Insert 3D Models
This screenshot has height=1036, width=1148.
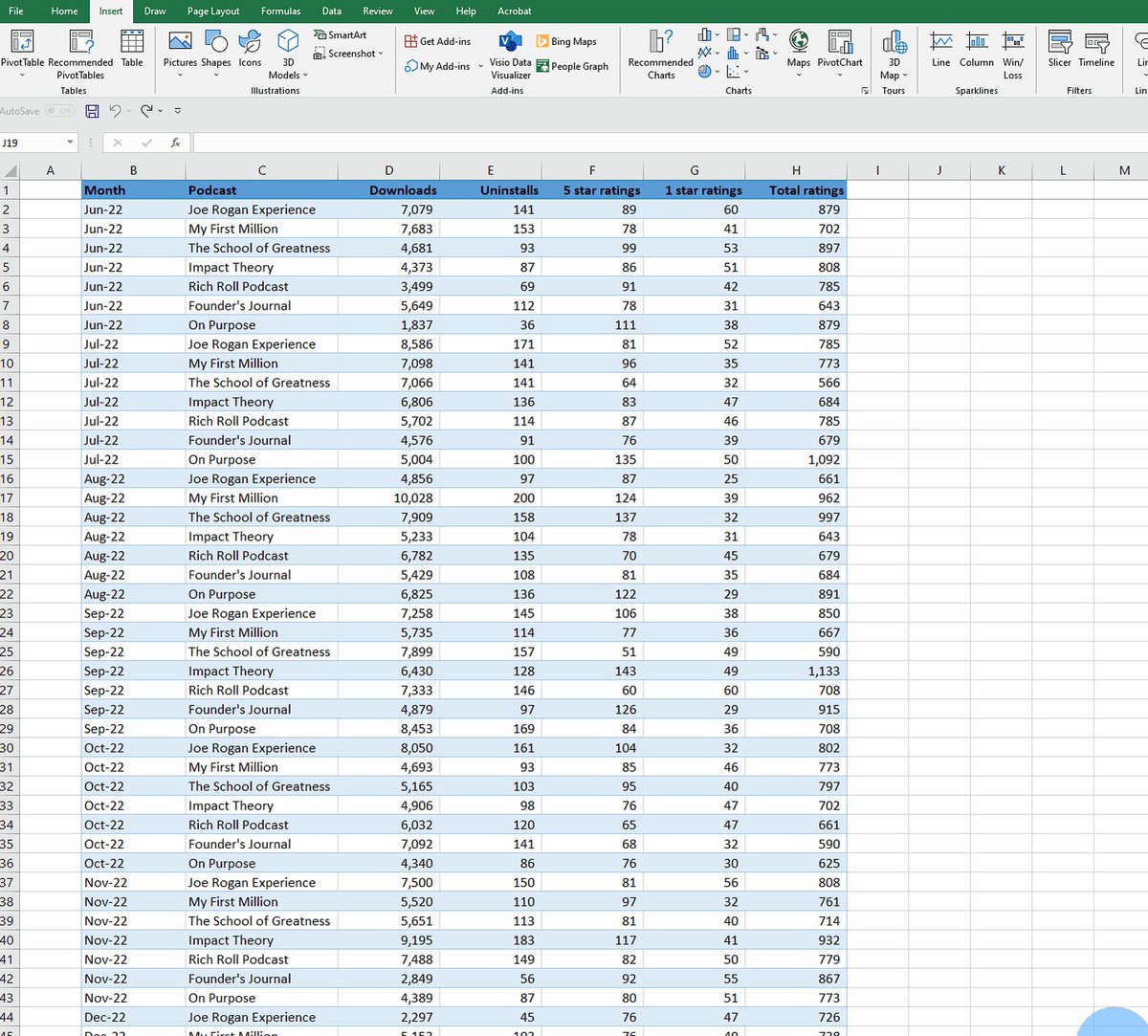tap(288, 53)
